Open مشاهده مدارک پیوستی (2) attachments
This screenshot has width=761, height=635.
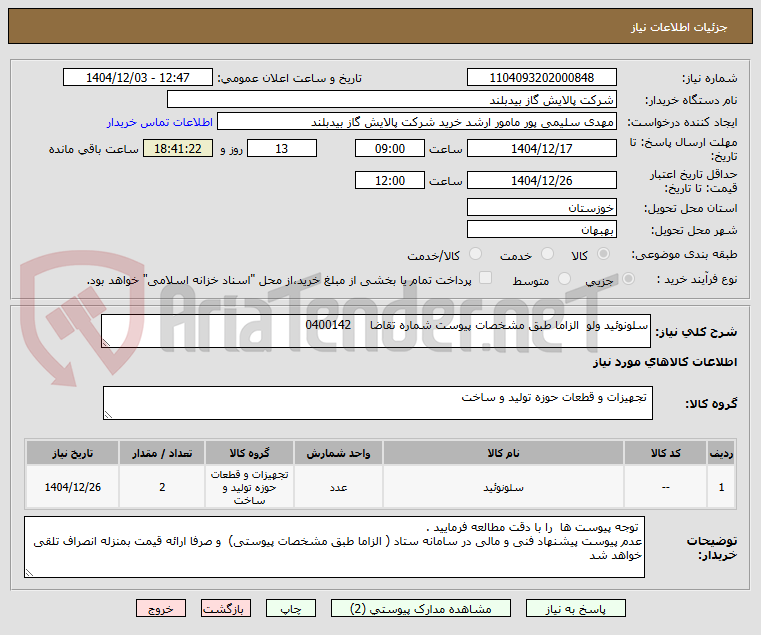coord(421,608)
